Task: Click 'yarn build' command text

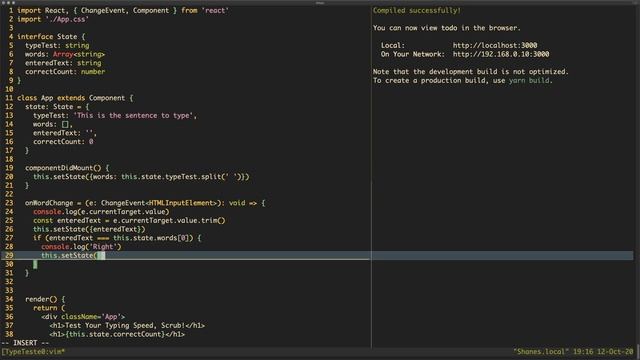Action: click(529, 80)
